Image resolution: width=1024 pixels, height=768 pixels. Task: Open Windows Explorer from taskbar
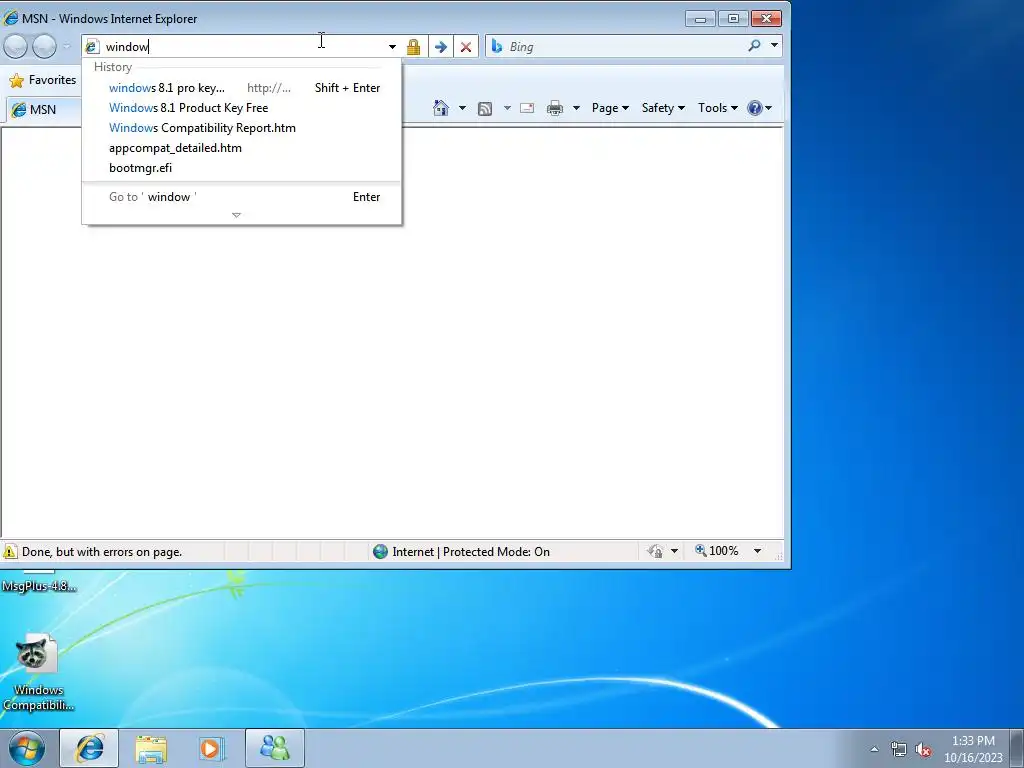tap(151, 748)
